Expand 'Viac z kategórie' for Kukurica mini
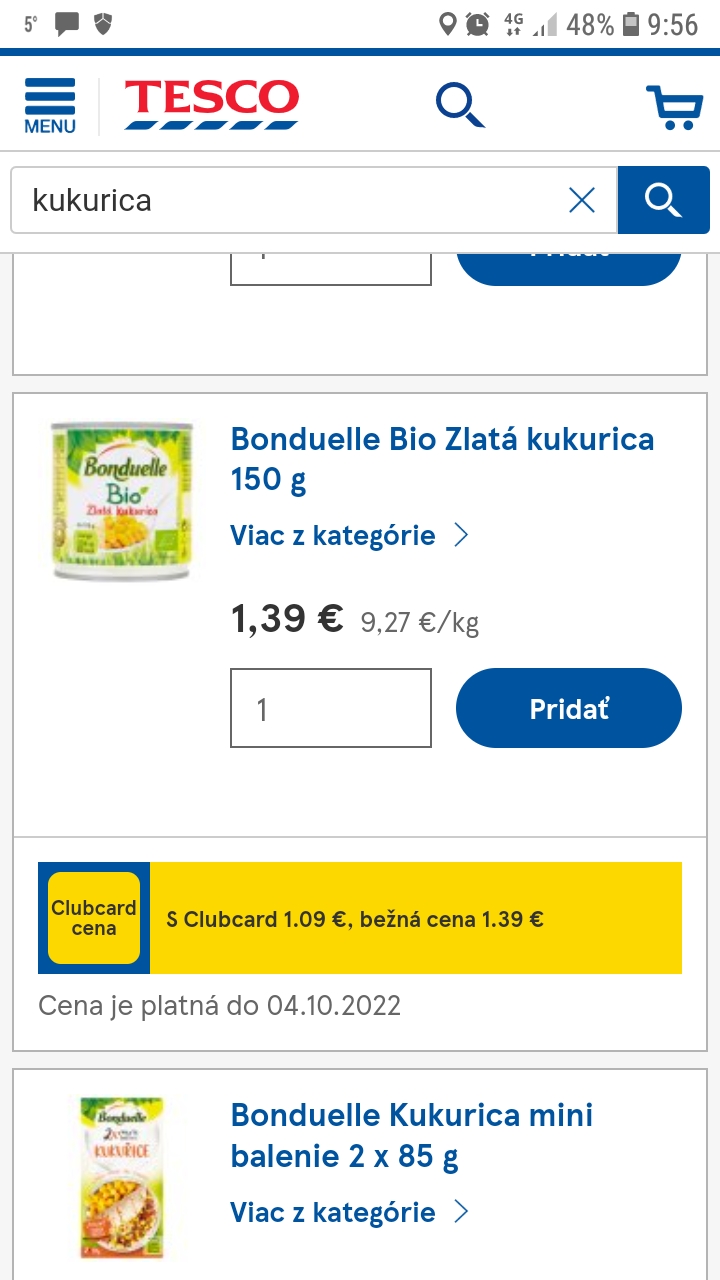Screen dimensions: 720x1280 [333, 1213]
